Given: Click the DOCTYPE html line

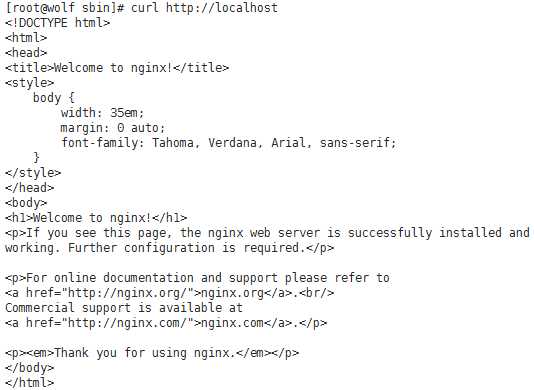Looking at the screenshot, I should (x=58, y=23).
